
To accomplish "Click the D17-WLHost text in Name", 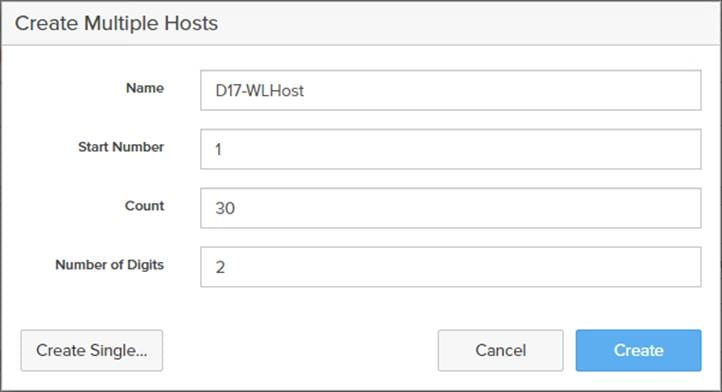I will [260, 91].
